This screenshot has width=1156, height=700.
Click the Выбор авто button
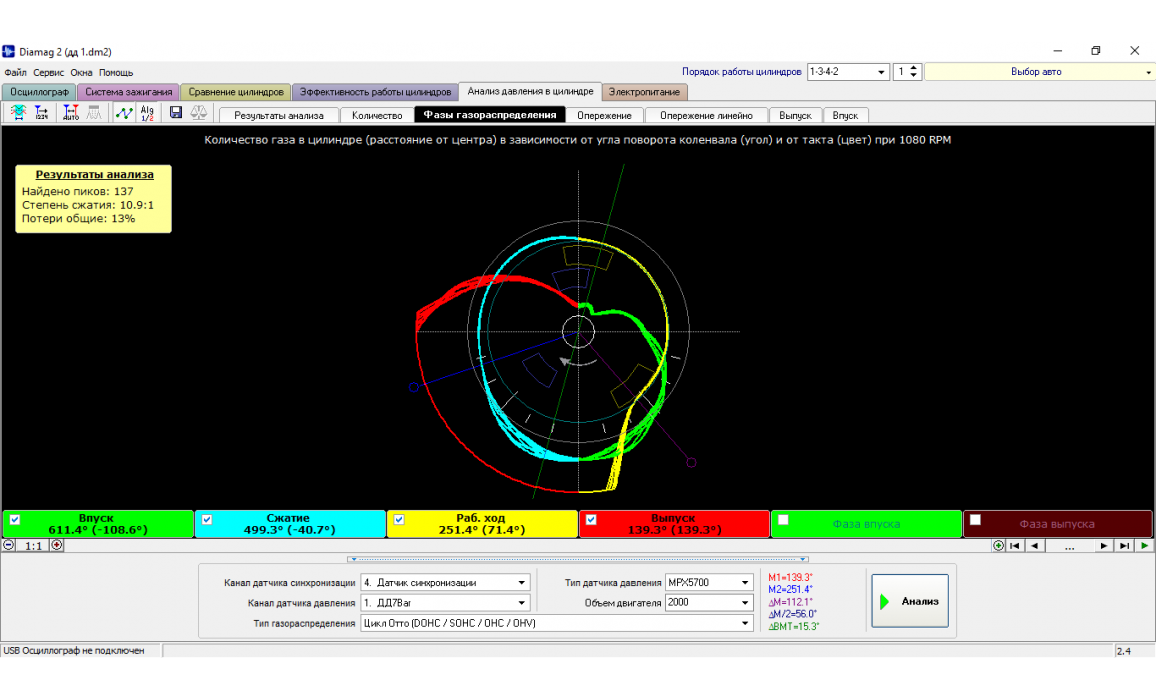[x=1036, y=72]
